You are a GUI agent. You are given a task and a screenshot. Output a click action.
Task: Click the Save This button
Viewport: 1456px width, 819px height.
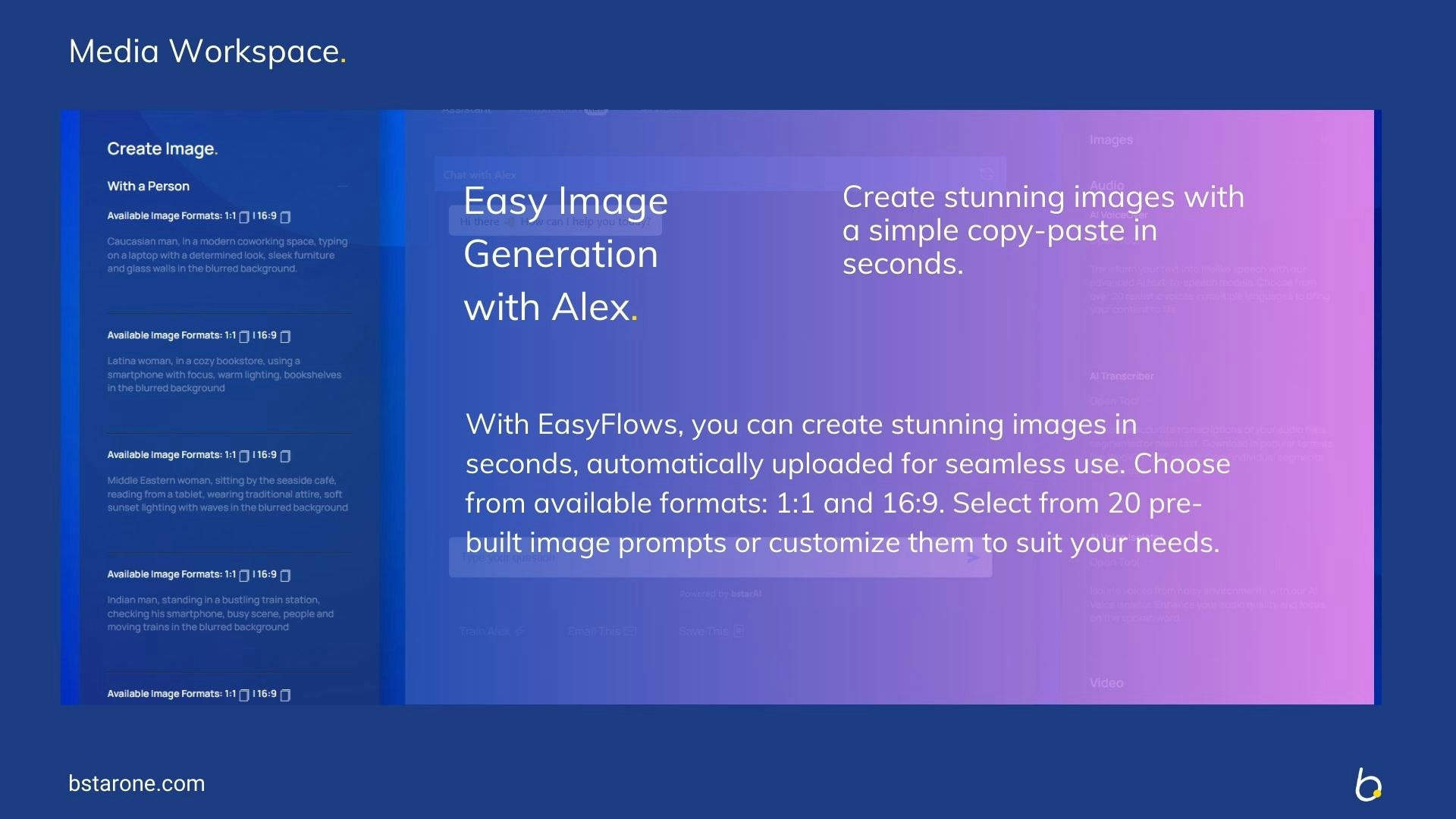(x=711, y=632)
